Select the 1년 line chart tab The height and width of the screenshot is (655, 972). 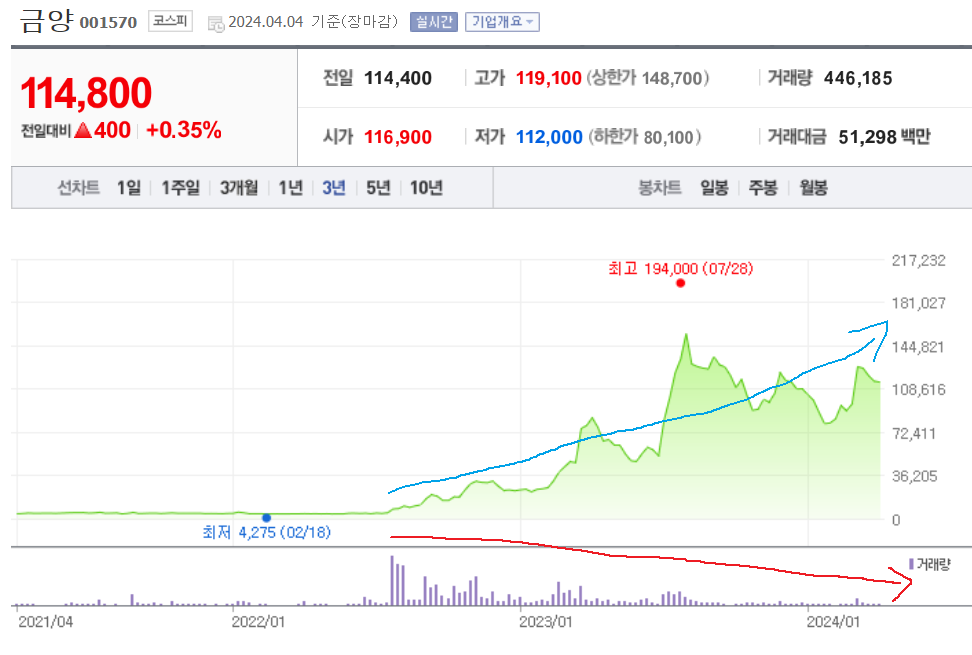pos(290,188)
